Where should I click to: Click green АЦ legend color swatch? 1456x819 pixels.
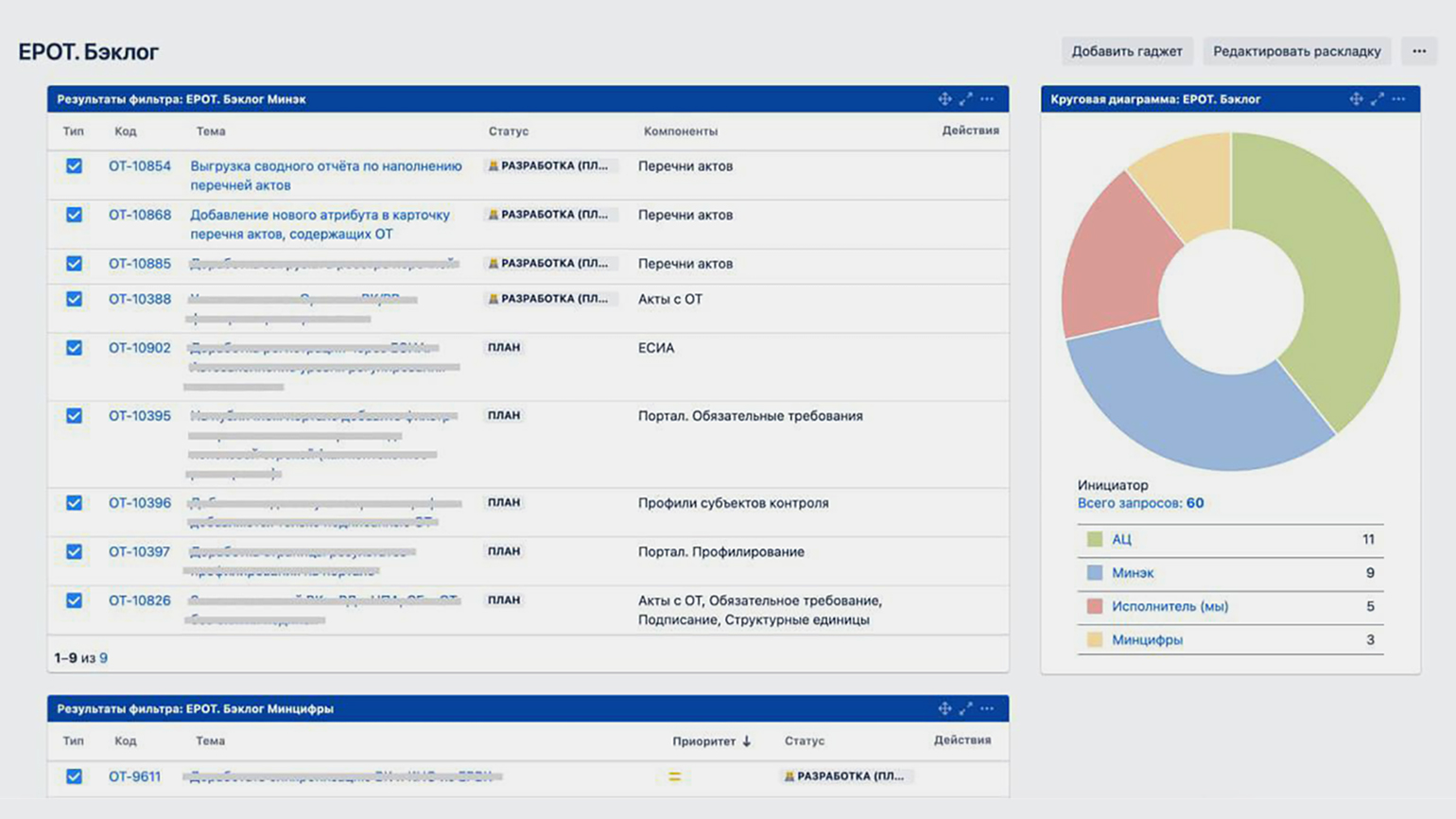[1095, 539]
